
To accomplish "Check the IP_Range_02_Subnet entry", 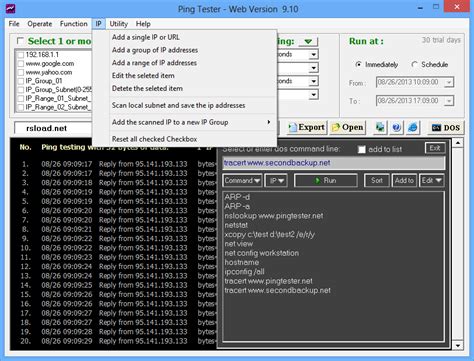I will tap(21, 107).
